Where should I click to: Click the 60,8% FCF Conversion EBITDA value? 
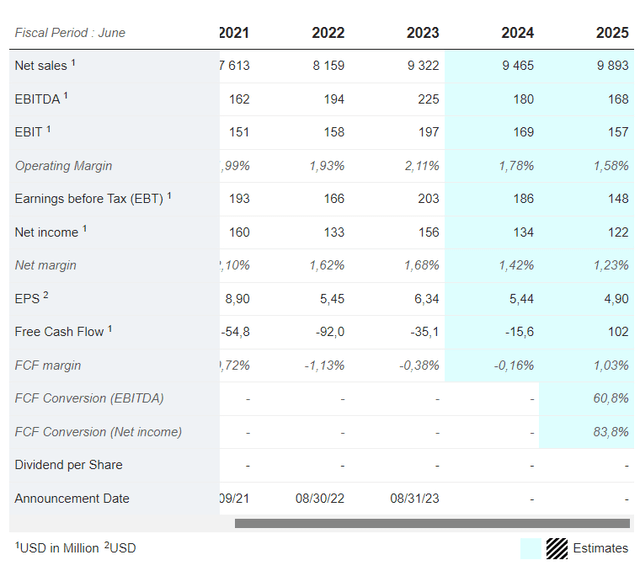pos(610,399)
